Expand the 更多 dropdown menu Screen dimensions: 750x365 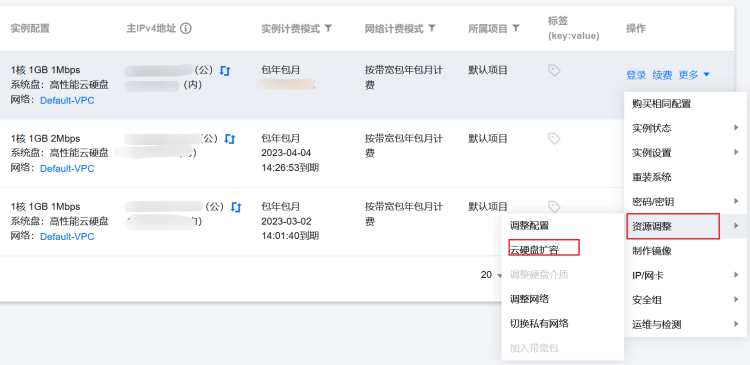(694, 75)
